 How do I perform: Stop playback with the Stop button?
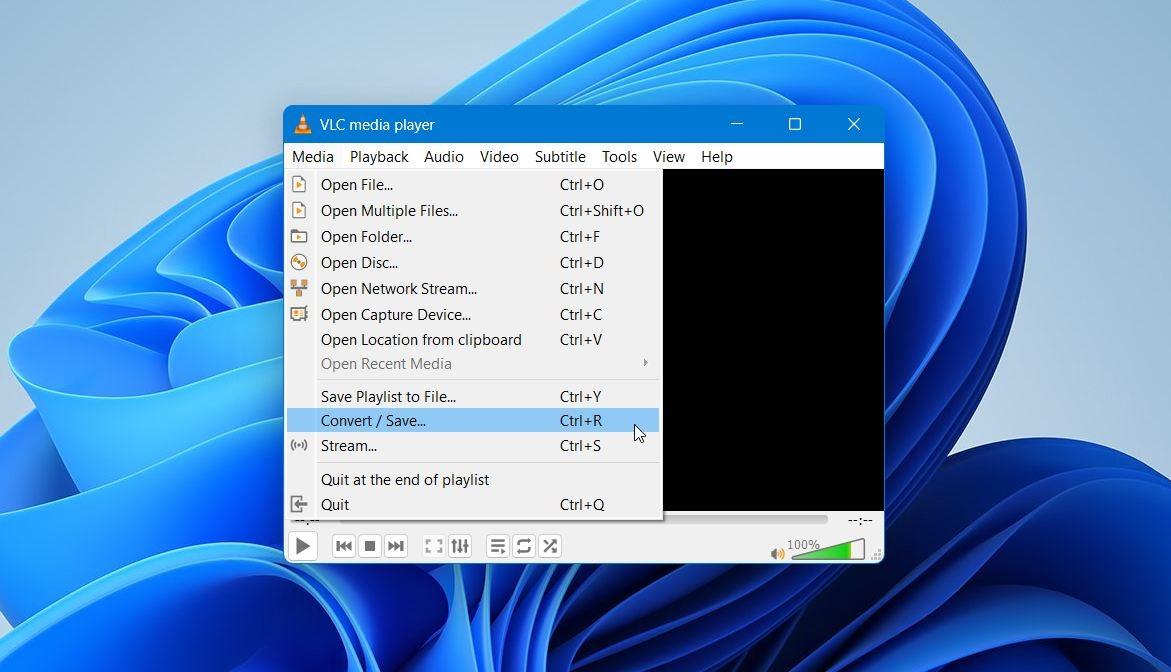click(x=370, y=546)
